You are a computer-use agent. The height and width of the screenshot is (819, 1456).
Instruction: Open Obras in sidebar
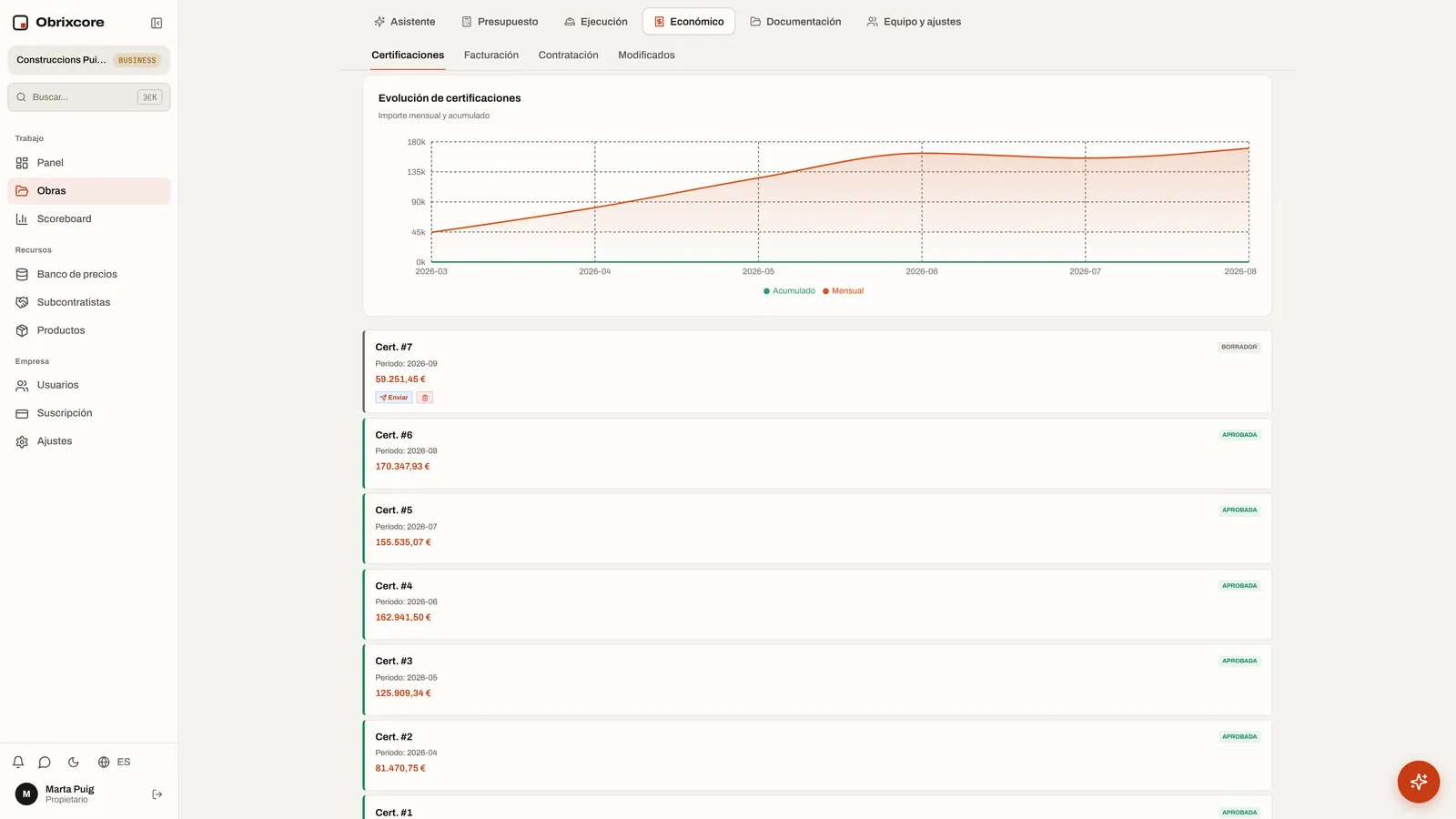[x=89, y=191]
